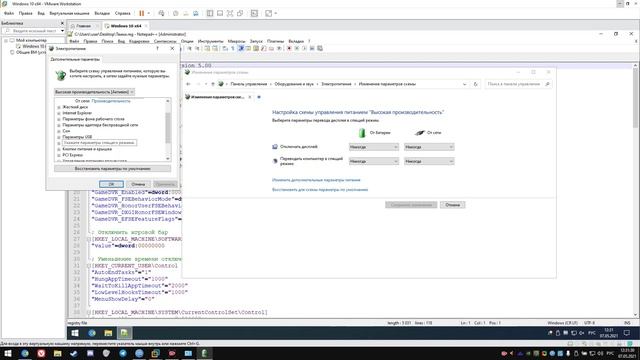
Task: Open guest notification center icon
Action: pyautogui.click(x=627, y=333)
